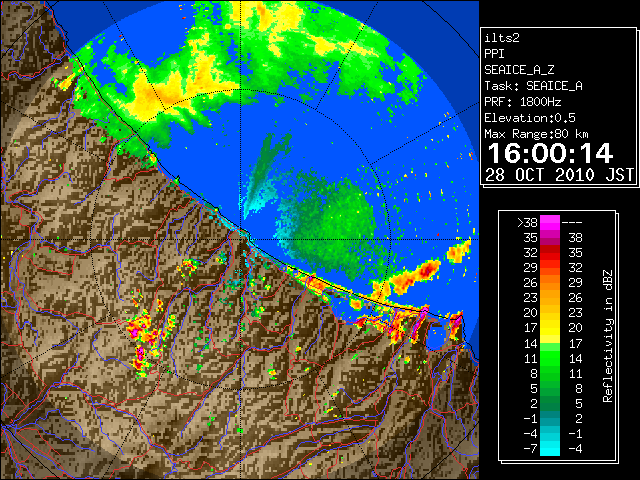Image resolution: width=640 pixels, height=480 pixels.
Task: Click the 'PPI' scan type text
Action: (494, 54)
